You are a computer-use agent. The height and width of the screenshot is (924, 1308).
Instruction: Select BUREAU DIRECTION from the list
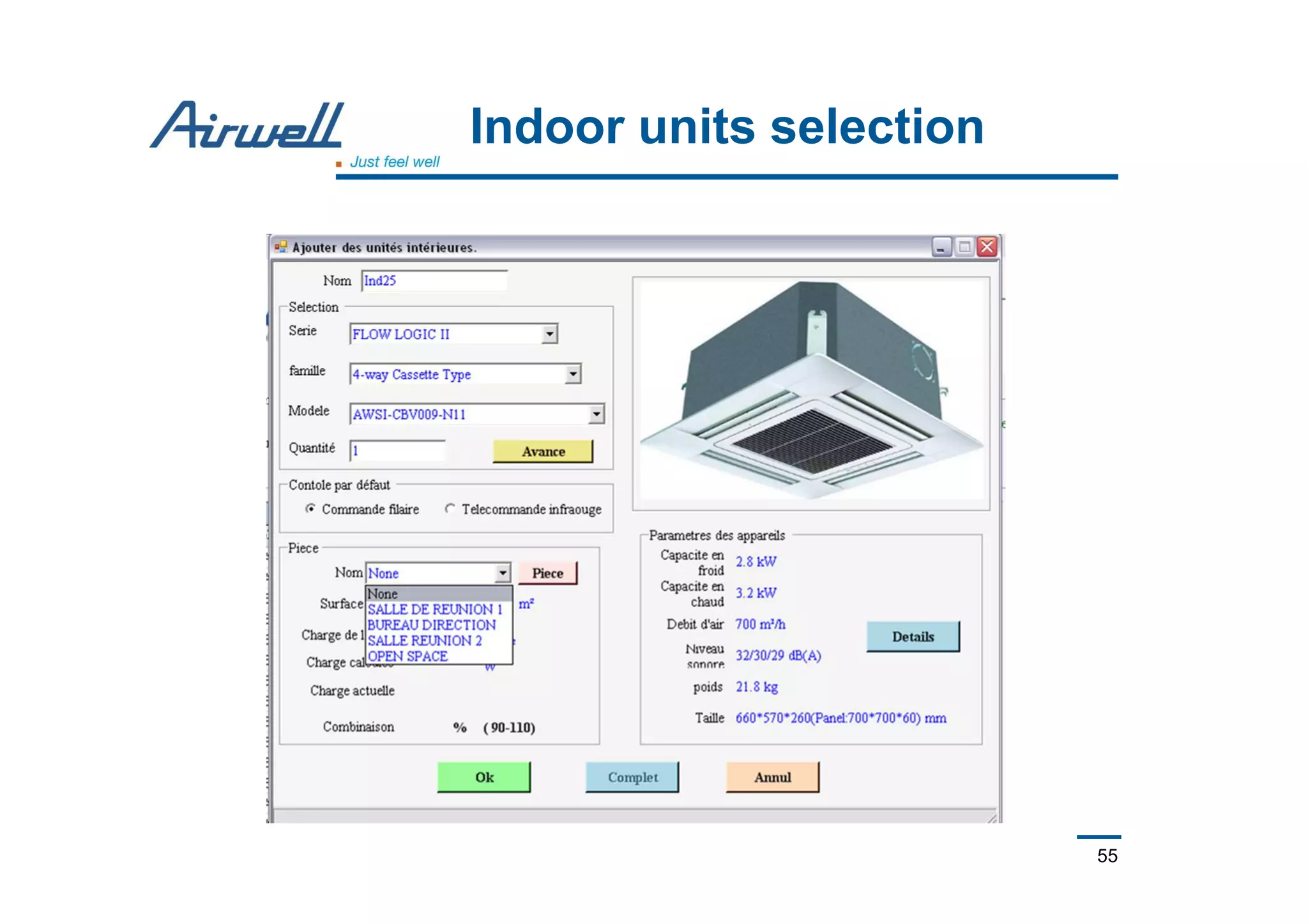[439, 625]
